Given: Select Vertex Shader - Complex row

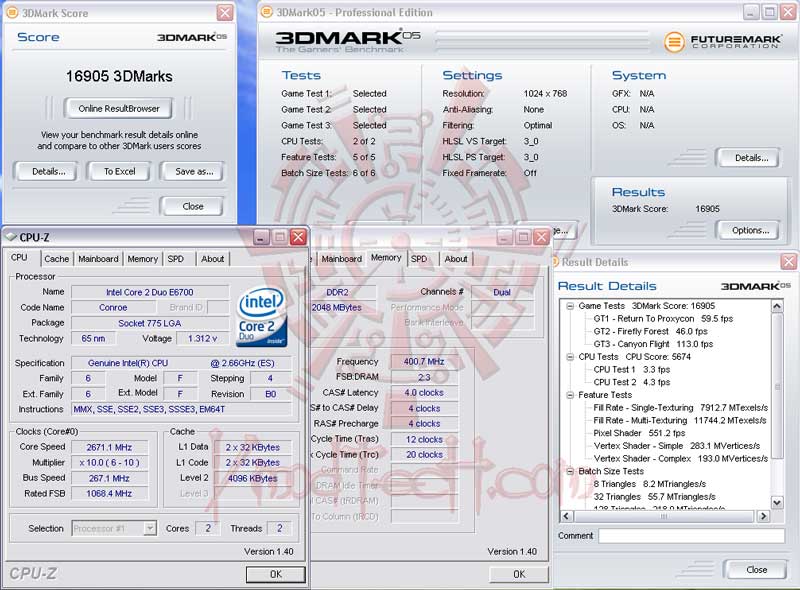Looking at the screenshot, I should (681, 458).
